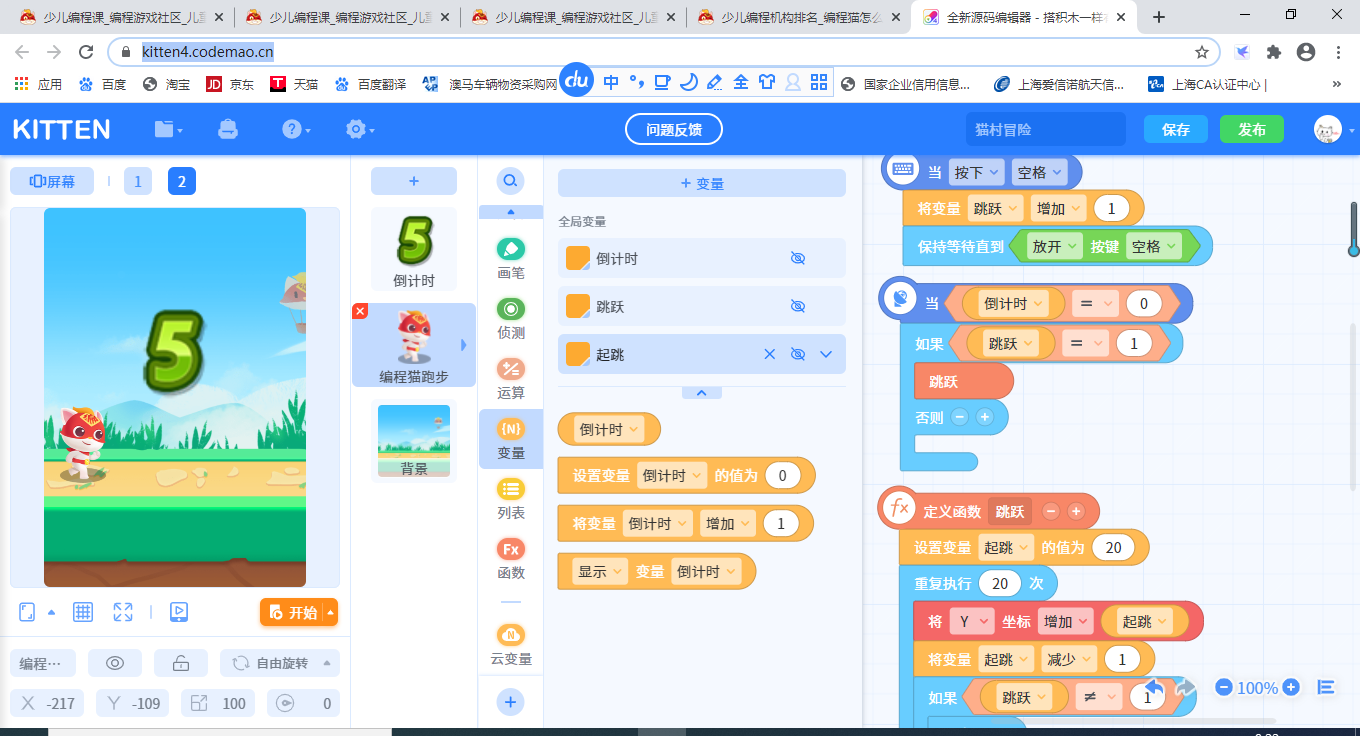Viewport: 1360px width, 736px height.
Task: Click the + 变量 add variable button
Action: pos(702,183)
